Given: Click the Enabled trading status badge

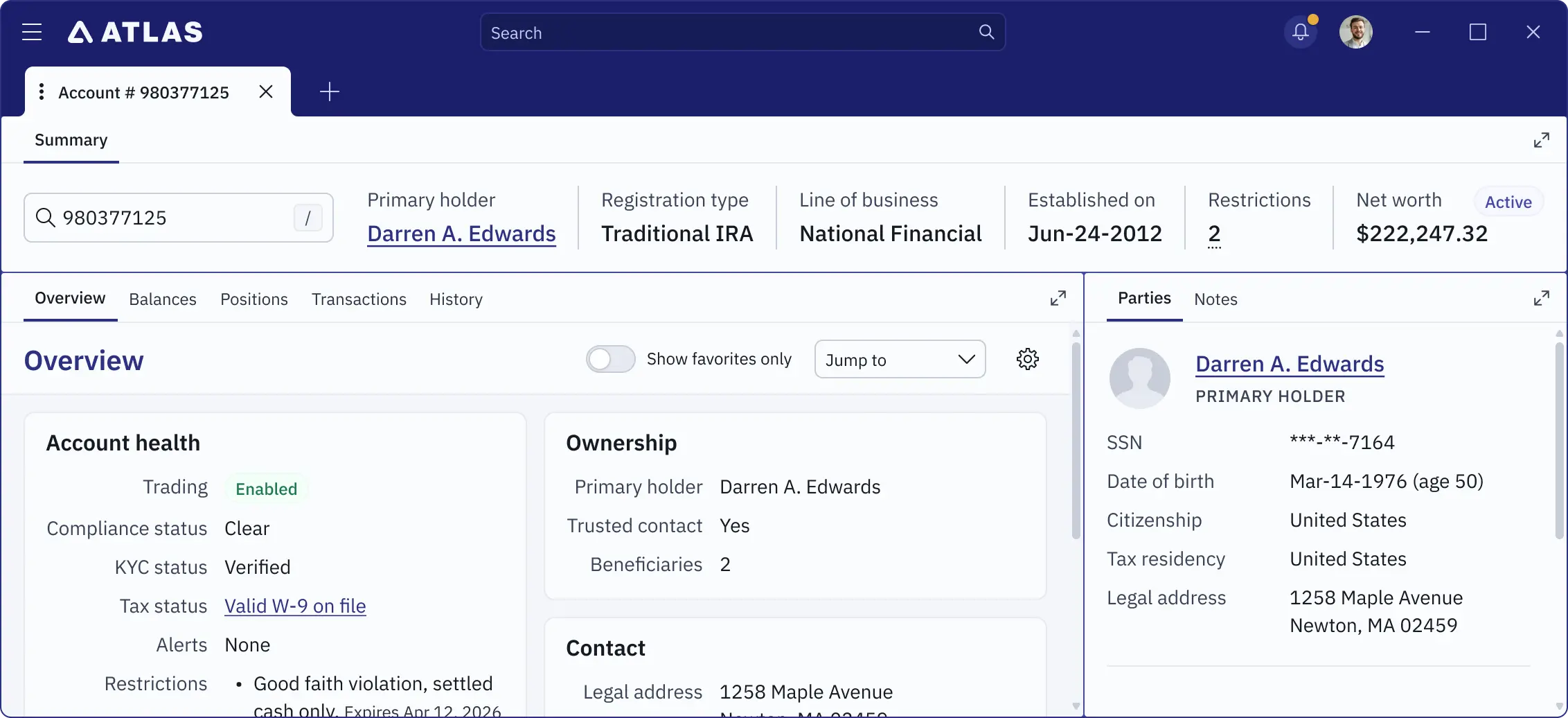Looking at the screenshot, I should (x=266, y=489).
